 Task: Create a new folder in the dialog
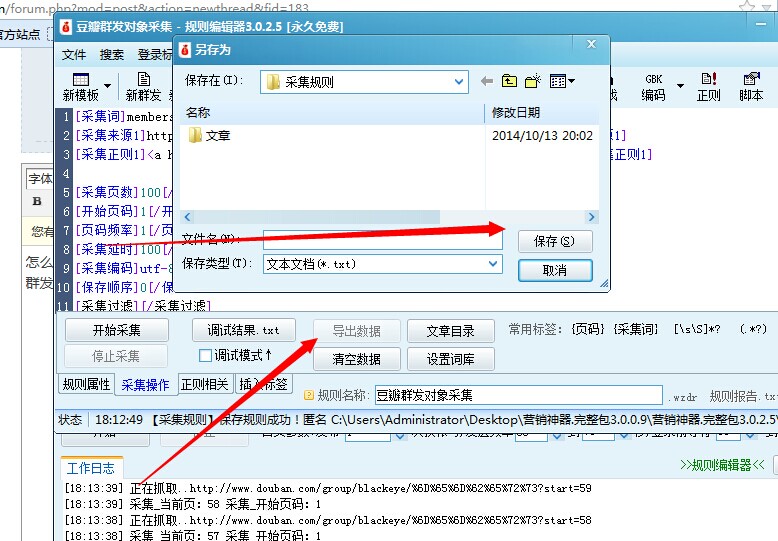click(533, 81)
